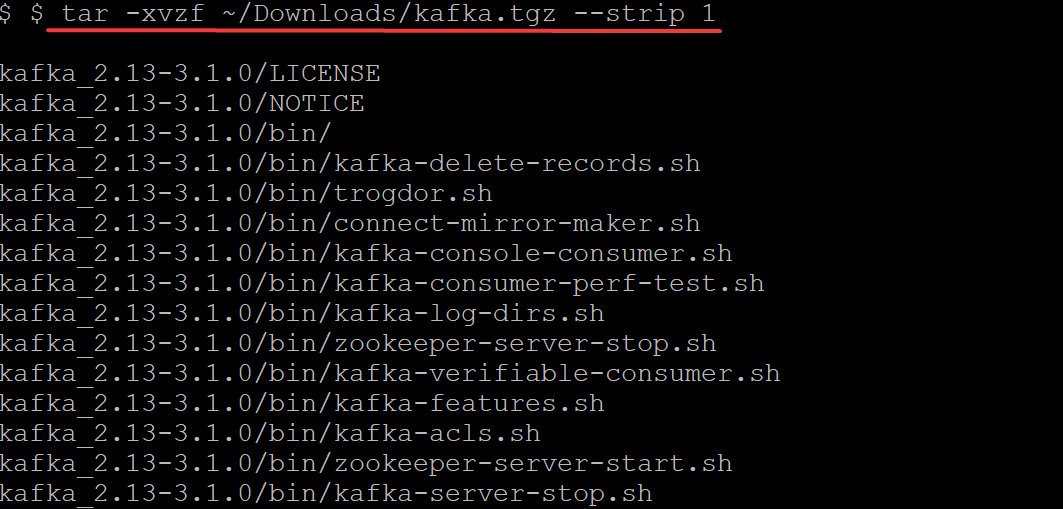
Task: Click the kafka-console-consumer.sh line
Action: point(366,253)
